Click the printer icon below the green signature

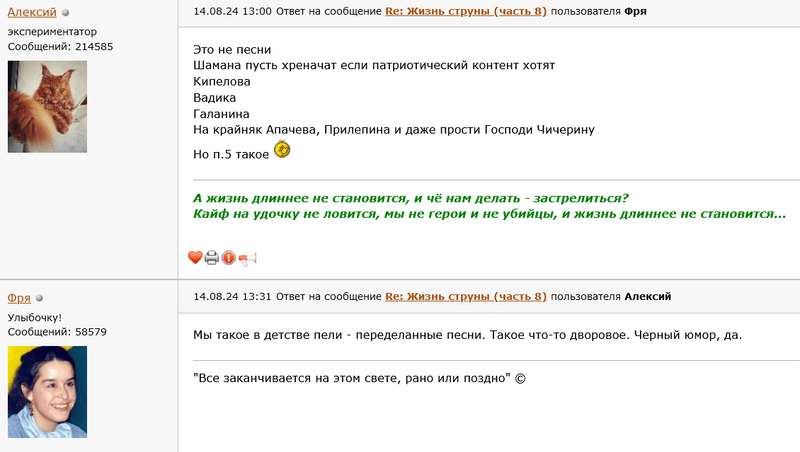[212, 258]
